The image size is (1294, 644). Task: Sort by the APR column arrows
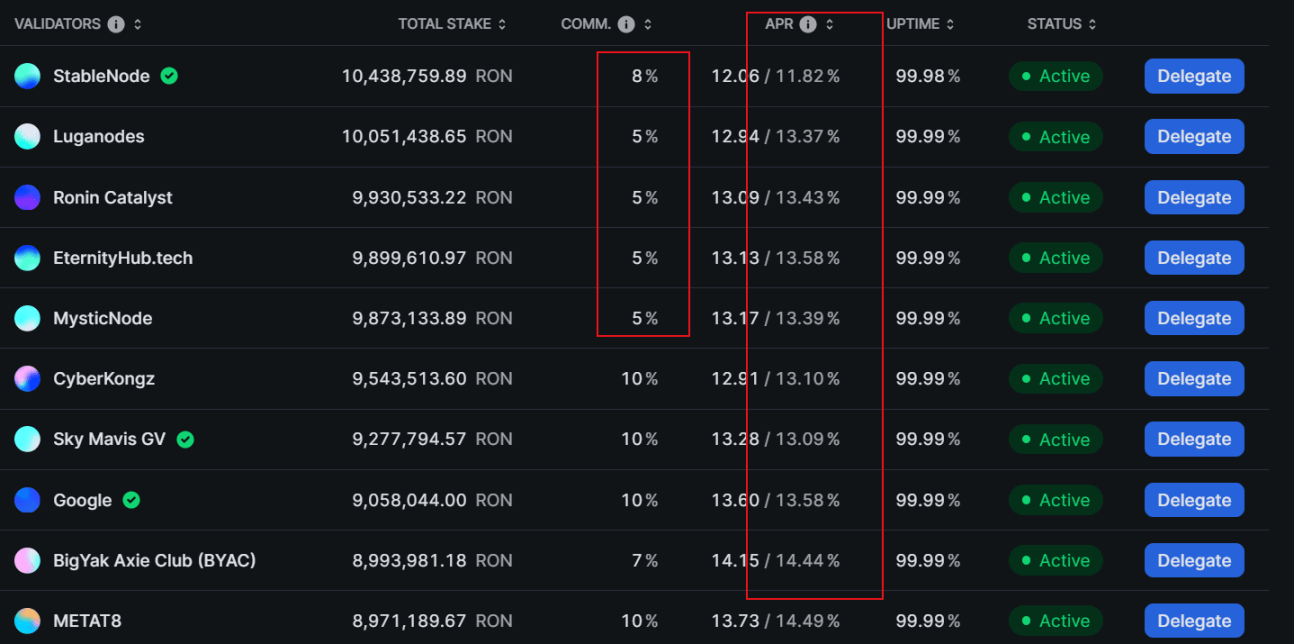click(830, 24)
